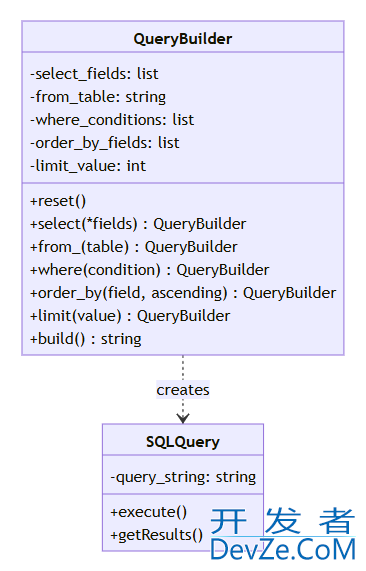Click the -order_by_fields: list attribute
Image resolution: width=366 pixels, height=571 pixels.
(x=105, y=143)
